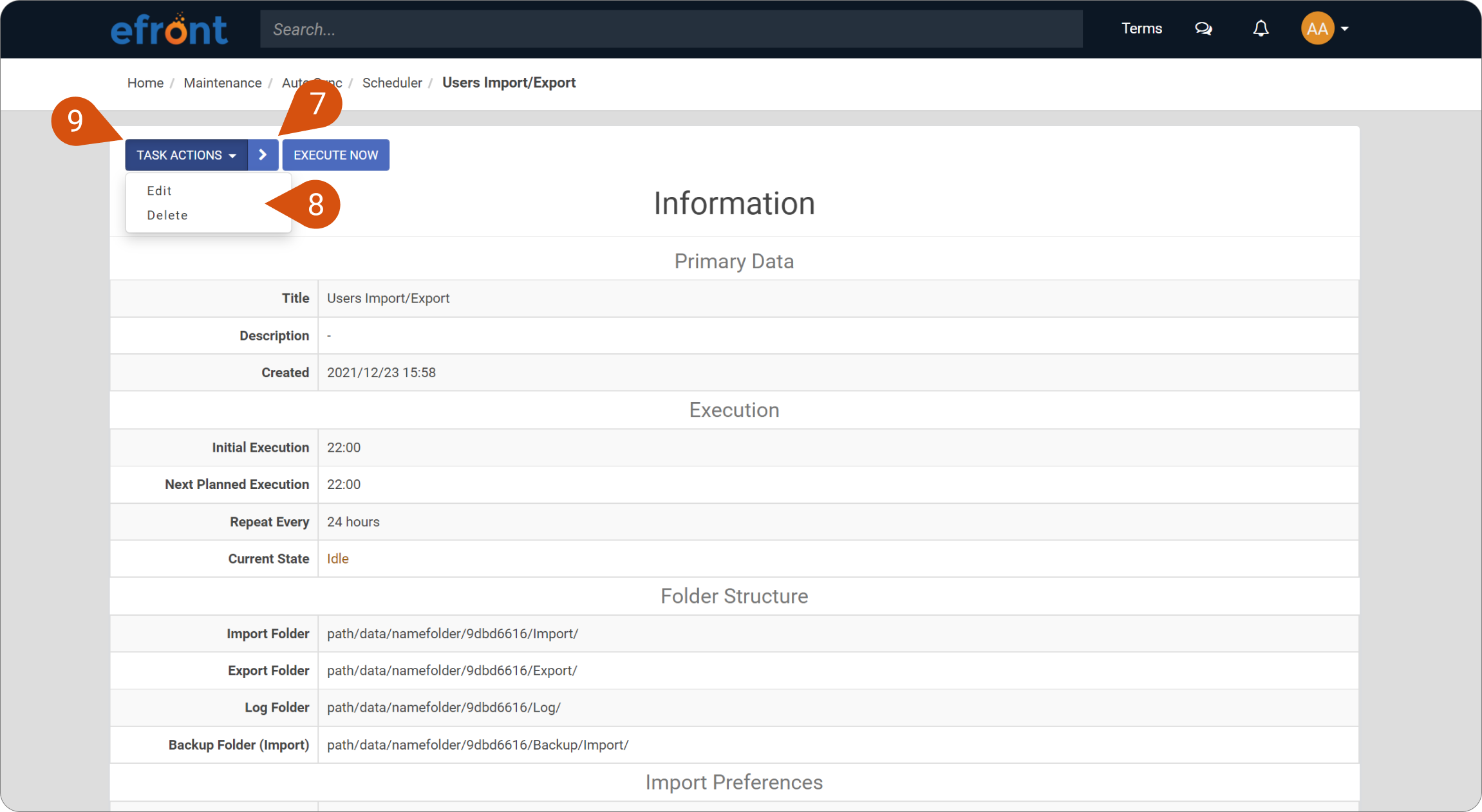Focus the Search input field
1482x812 pixels.
671,29
